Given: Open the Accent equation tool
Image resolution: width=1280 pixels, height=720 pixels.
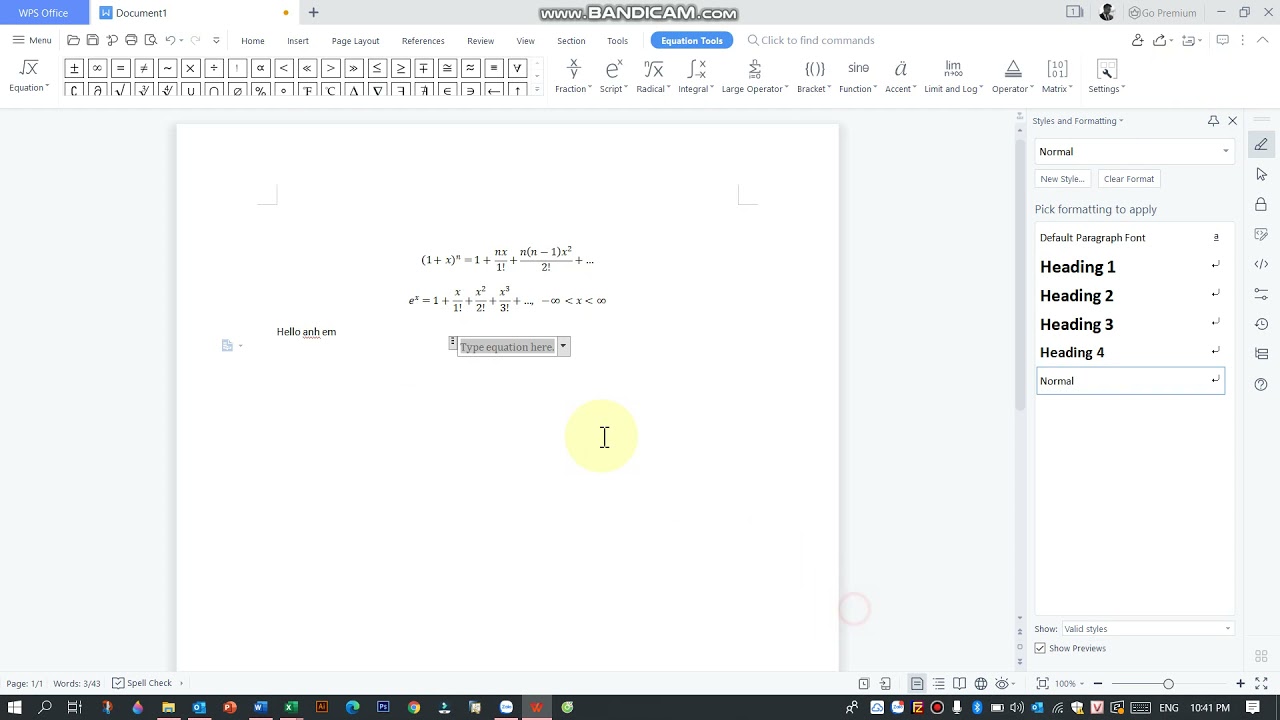Looking at the screenshot, I should [x=900, y=76].
